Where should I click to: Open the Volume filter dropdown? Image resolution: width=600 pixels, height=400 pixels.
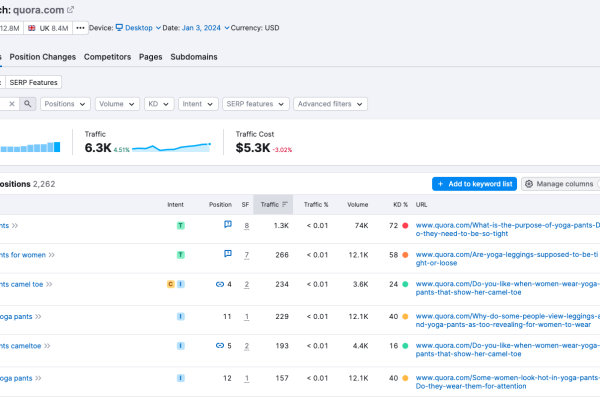pos(116,104)
